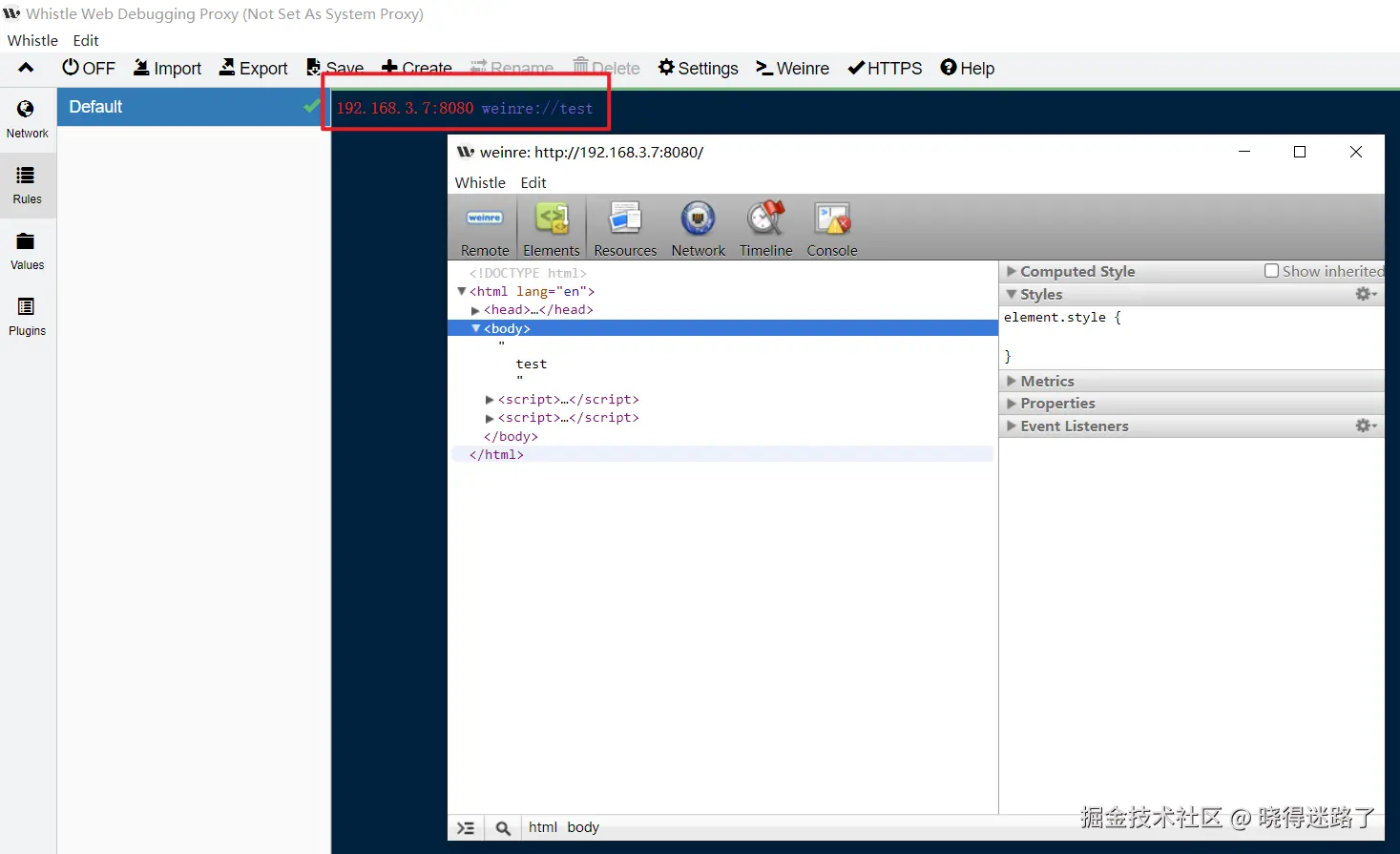This screenshot has width=1400, height=854.
Task: Select the Rules sidebar icon
Action: (x=27, y=185)
